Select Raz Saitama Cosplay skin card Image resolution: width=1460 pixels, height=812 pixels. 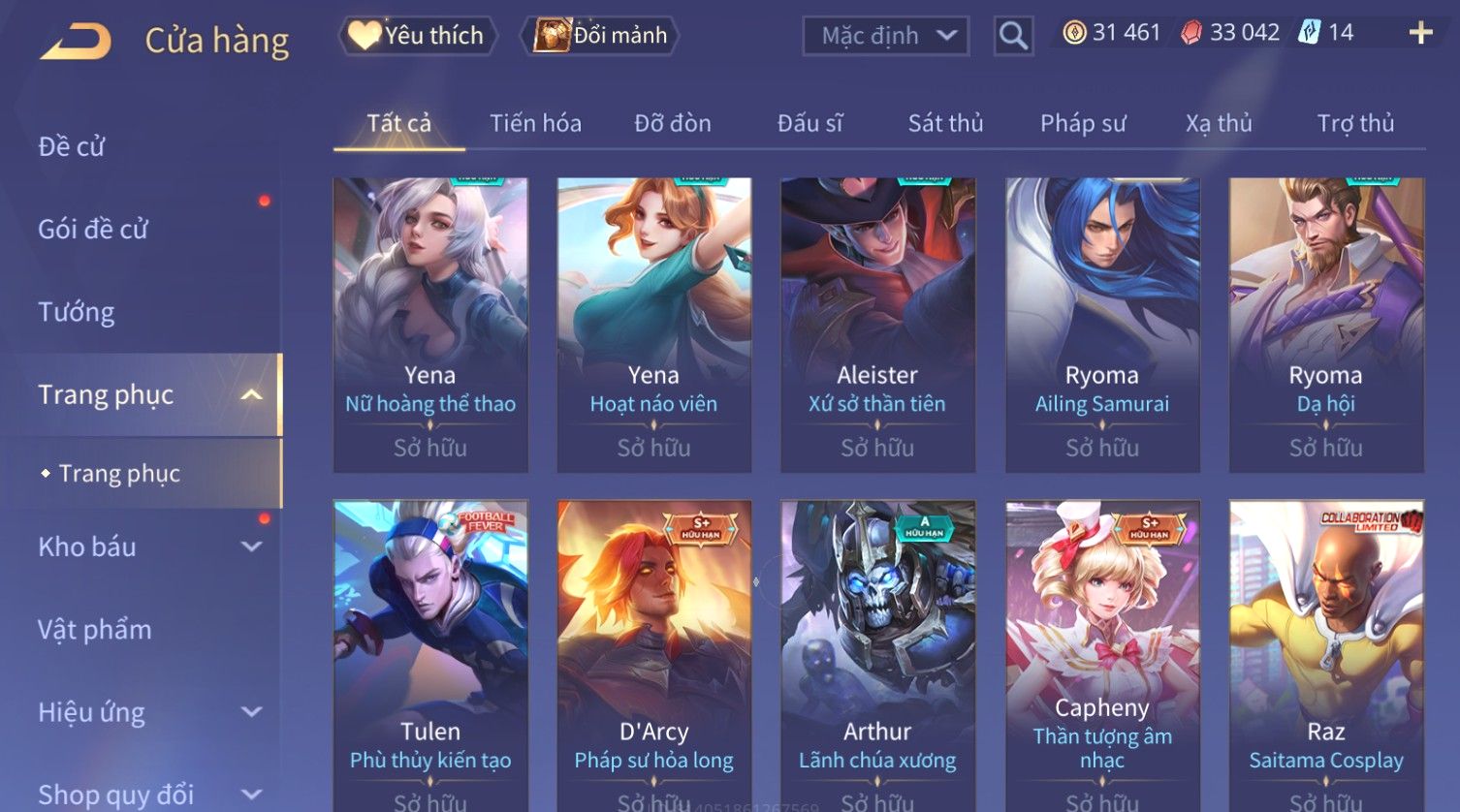coord(1326,656)
